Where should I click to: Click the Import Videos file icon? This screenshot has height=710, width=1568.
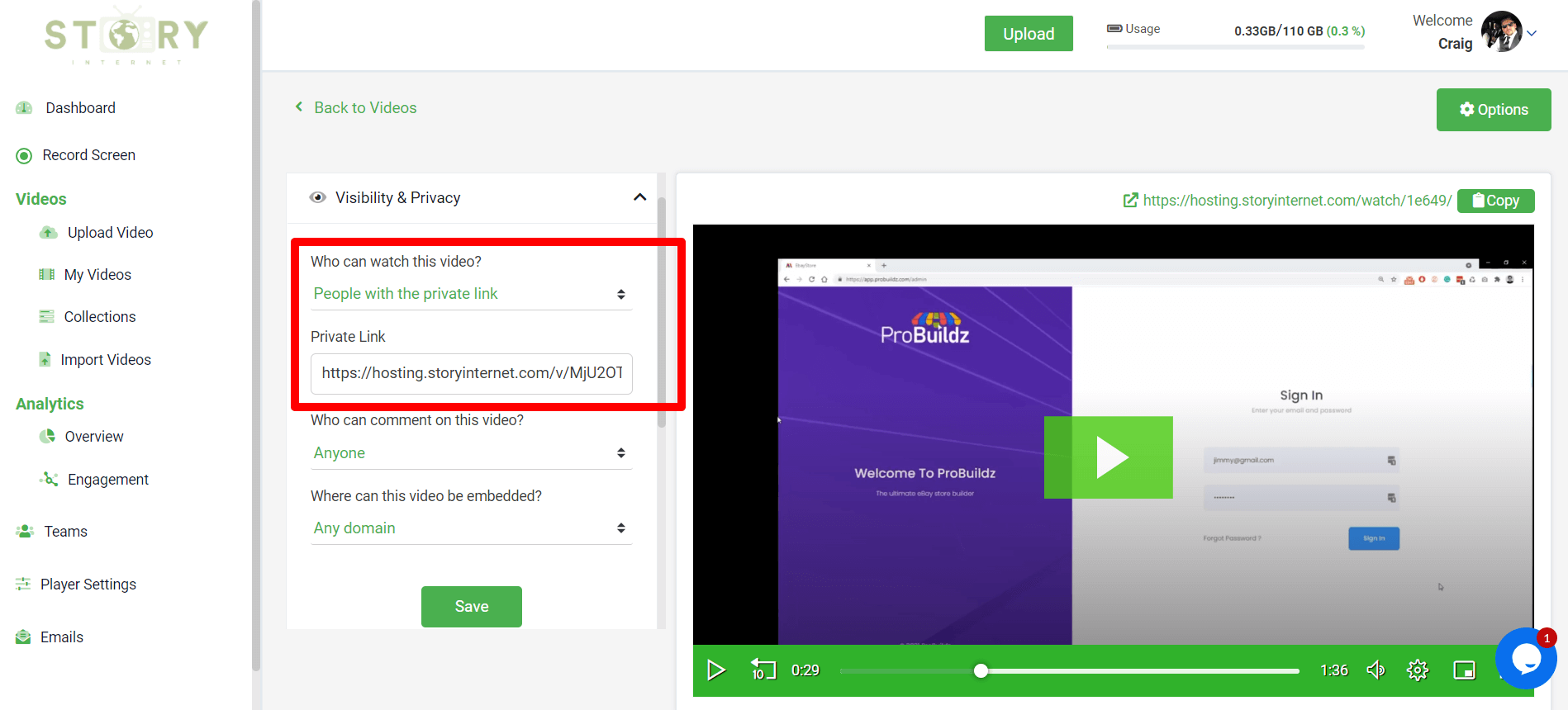pos(45,359)
